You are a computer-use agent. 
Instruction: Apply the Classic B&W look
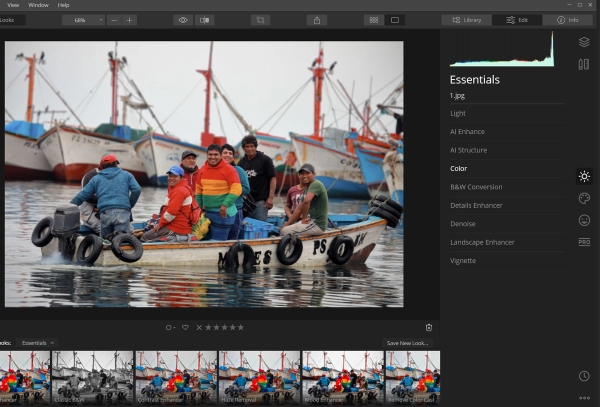pyautogui.click(x=92, y=378)
